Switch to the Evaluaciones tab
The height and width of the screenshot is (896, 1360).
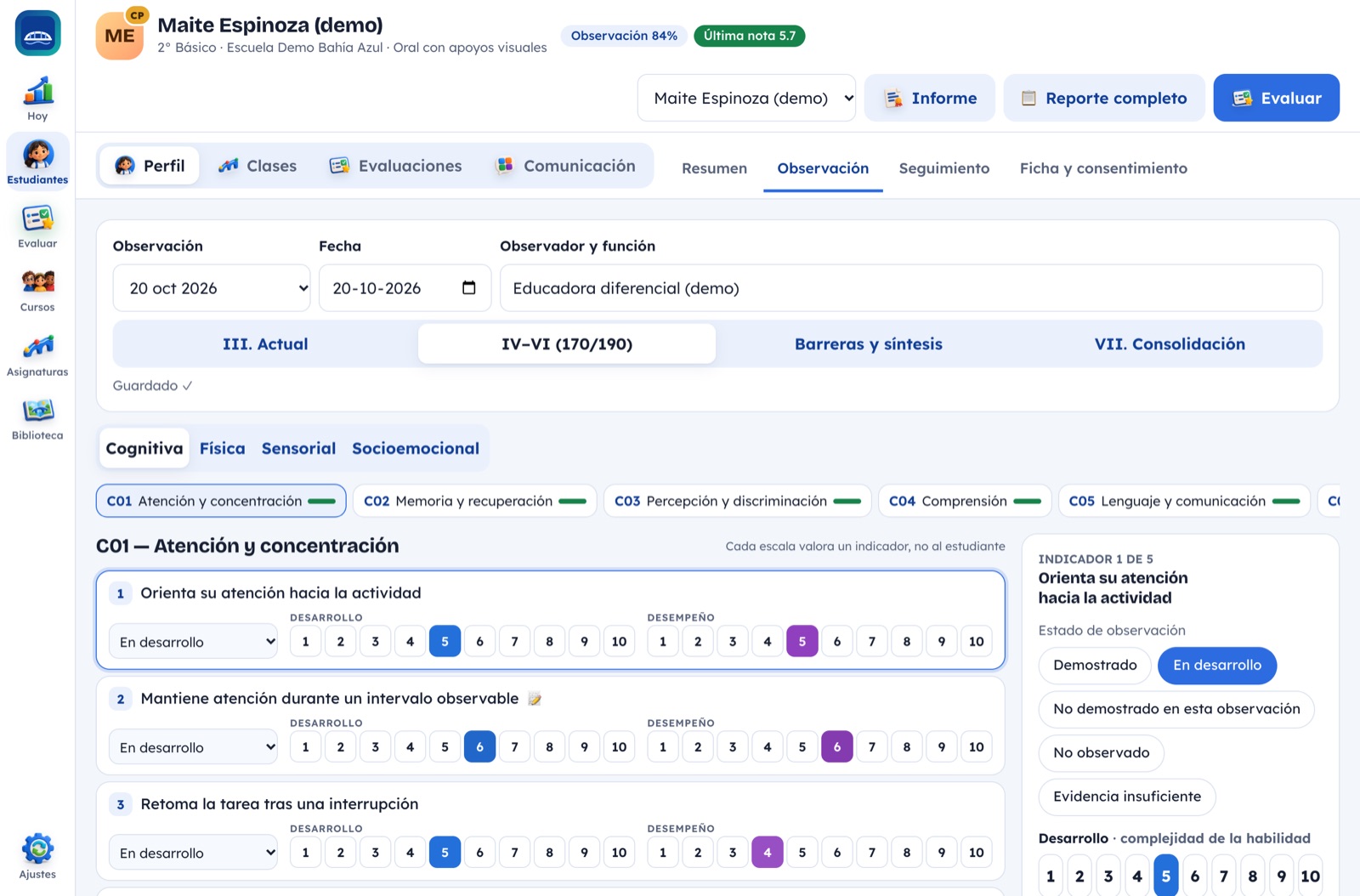396,166
